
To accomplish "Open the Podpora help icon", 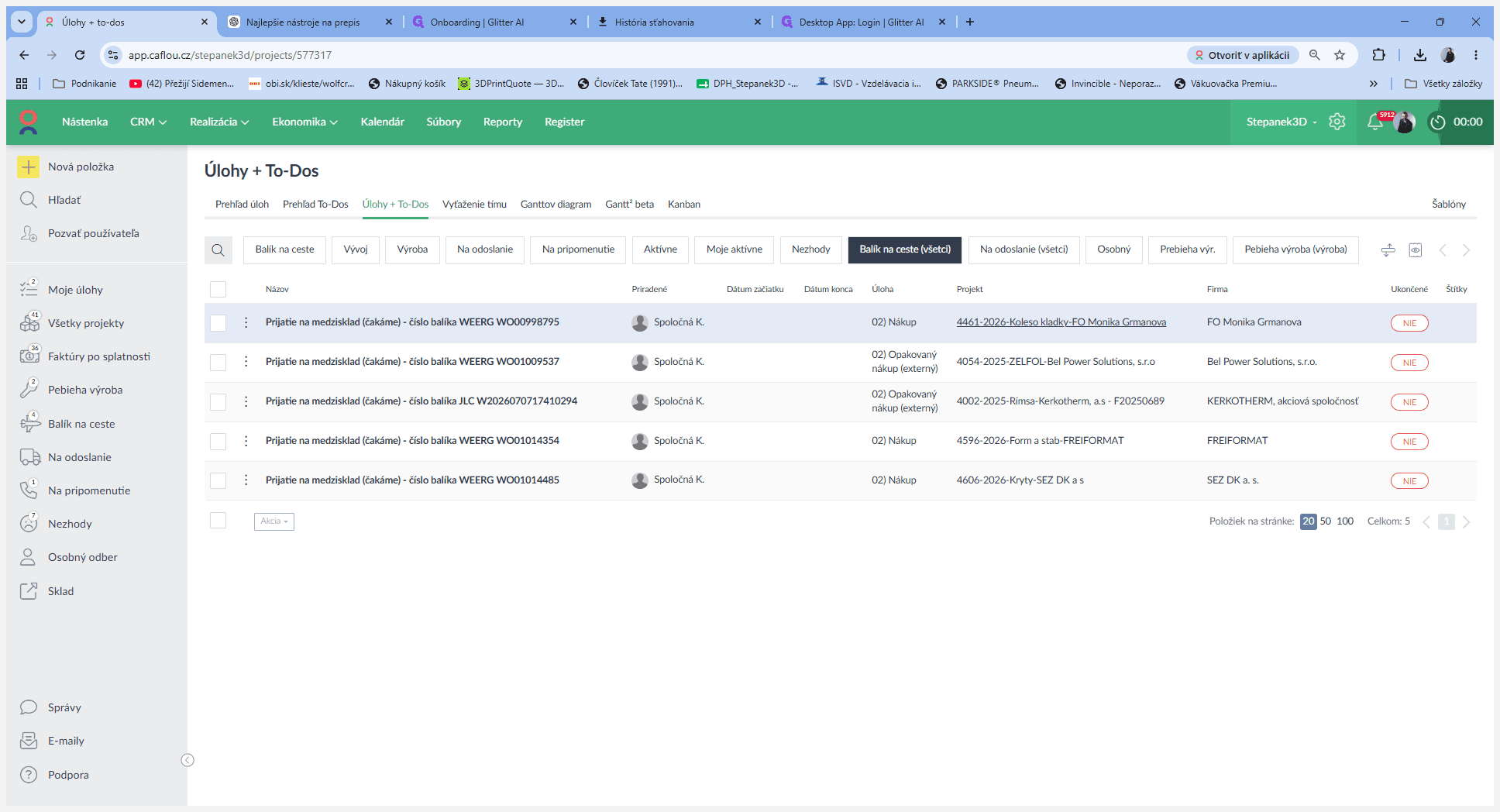I will tap(29, 775).
